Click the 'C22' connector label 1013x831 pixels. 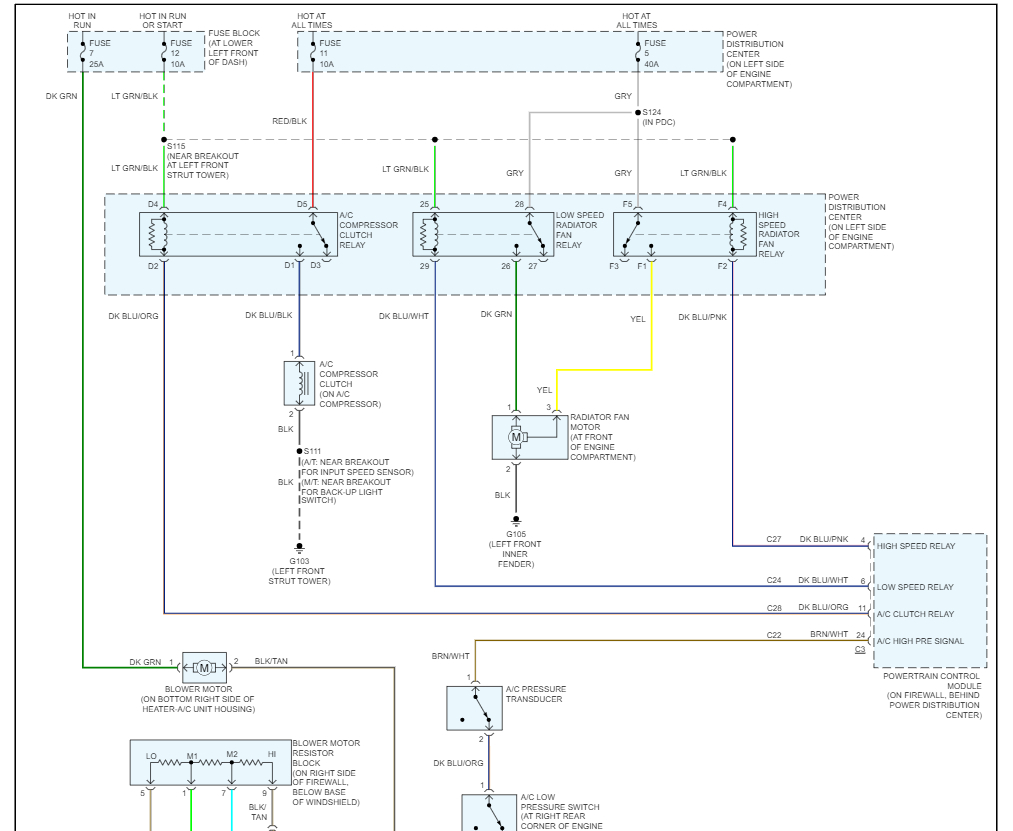(x=774, y=635)
